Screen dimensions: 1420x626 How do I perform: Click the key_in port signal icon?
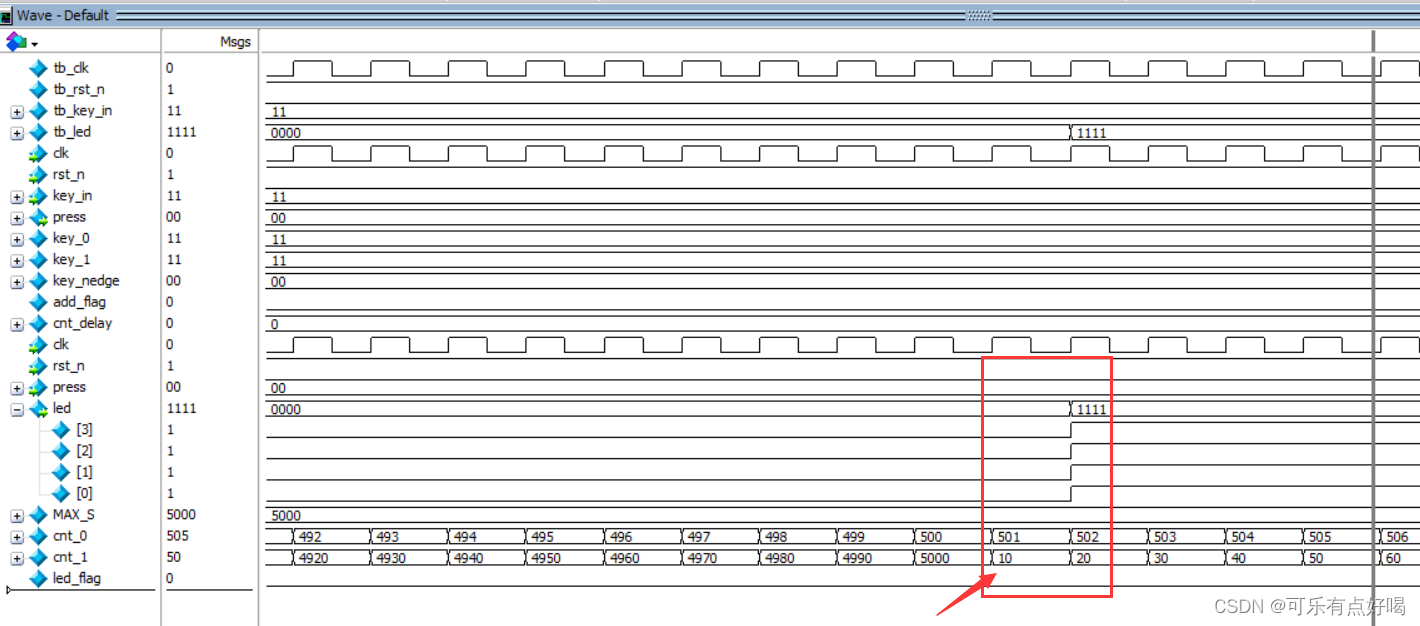38,196
